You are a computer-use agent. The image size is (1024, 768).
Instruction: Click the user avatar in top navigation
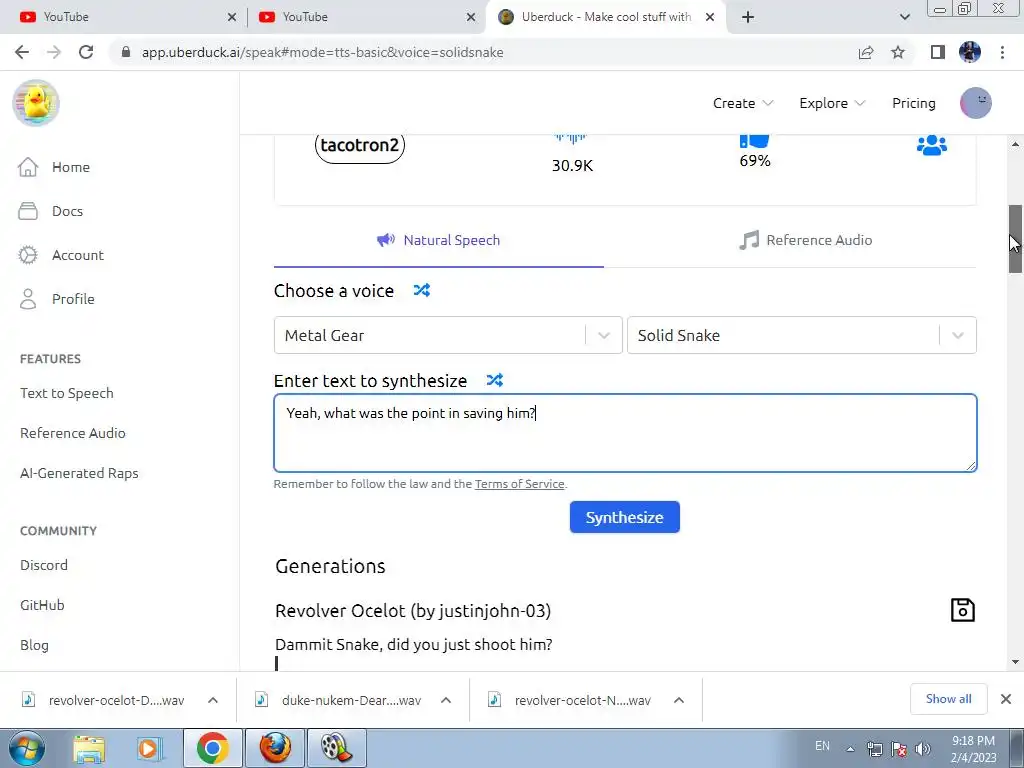(976, 103)
